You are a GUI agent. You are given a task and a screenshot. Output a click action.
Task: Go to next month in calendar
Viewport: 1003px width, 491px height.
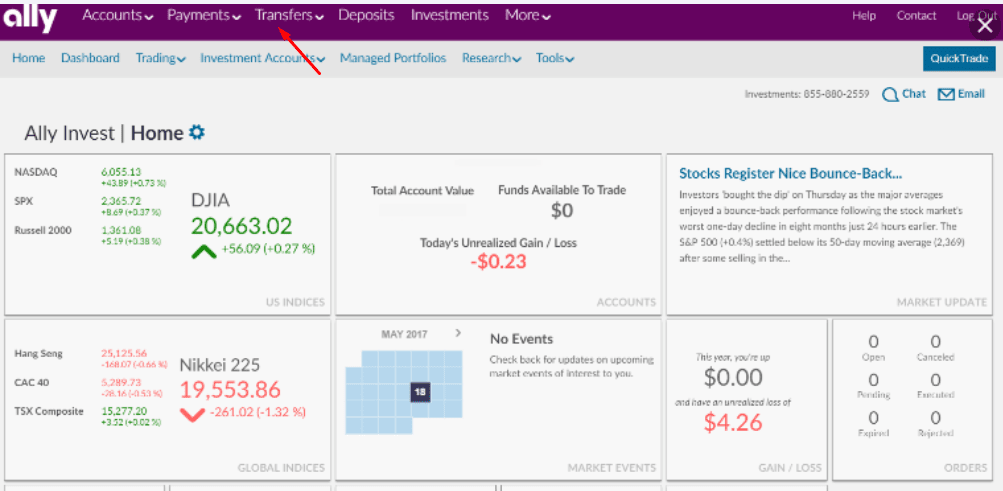click(457, 333)
